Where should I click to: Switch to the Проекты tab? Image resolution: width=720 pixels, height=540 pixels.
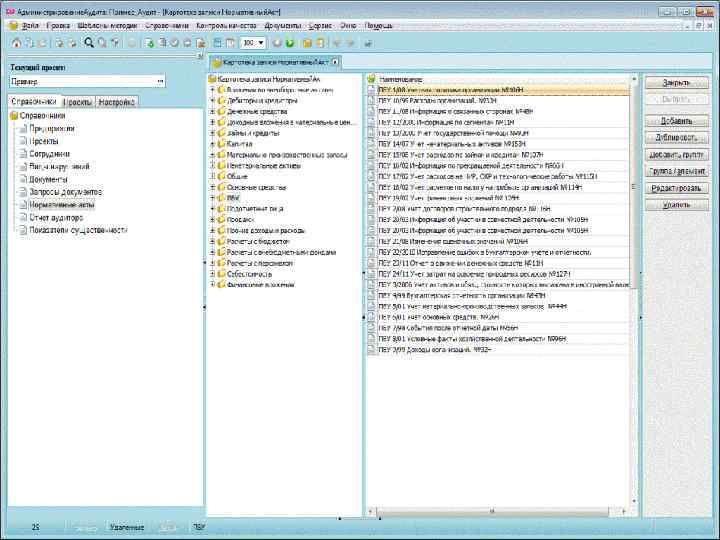point(78,102)
